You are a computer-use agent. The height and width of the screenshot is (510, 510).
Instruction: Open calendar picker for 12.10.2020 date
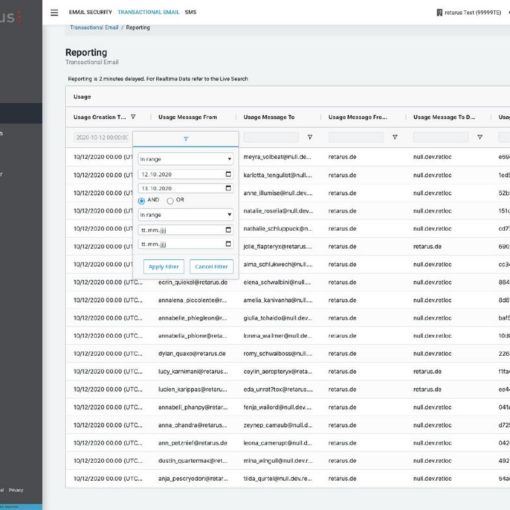(x=228, y=174)
